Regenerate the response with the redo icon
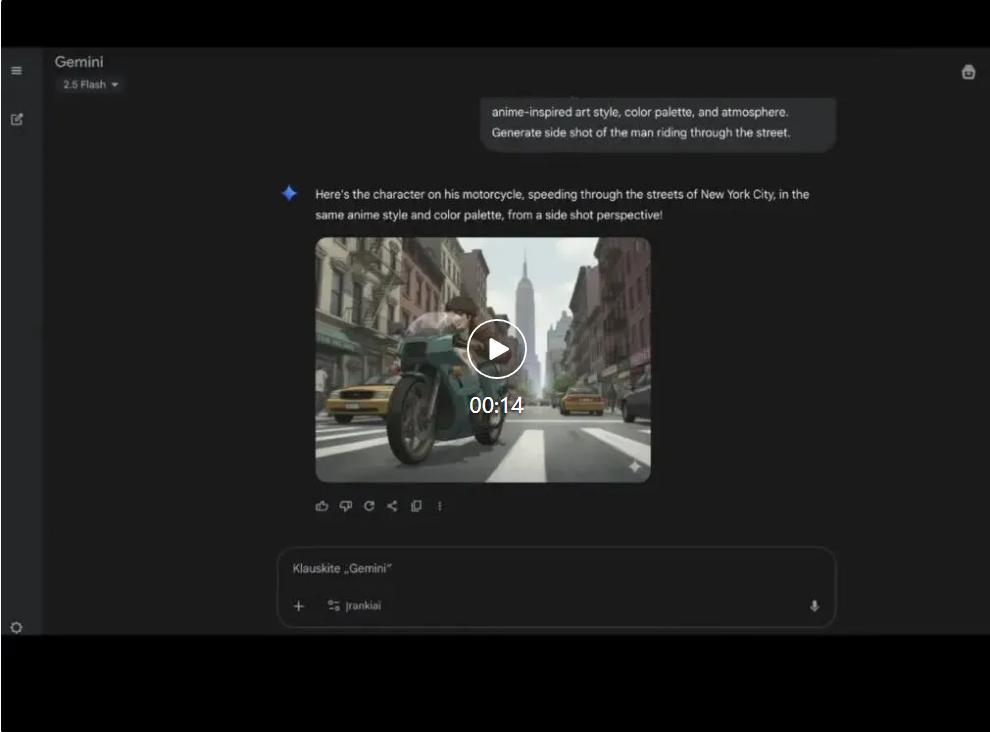The height and width of the screenshot is (732, 990). coord(369,506)
